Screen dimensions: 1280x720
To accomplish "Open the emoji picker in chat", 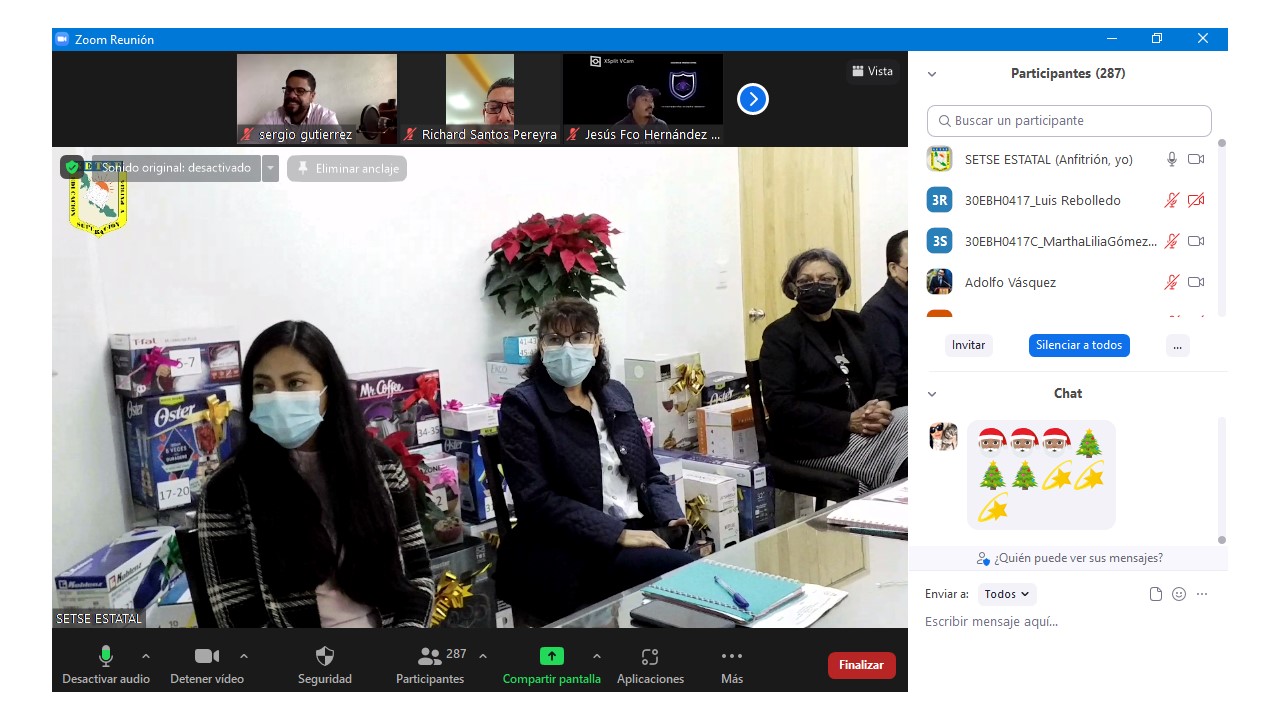I will pos(1179,594).
